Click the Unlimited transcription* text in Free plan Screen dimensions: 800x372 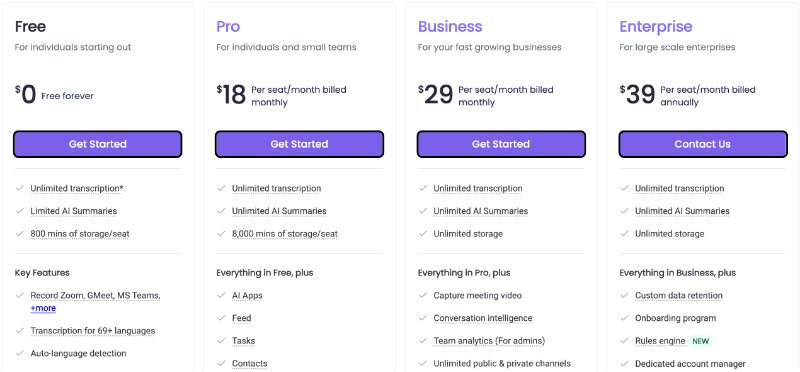[x=77, y=188]
